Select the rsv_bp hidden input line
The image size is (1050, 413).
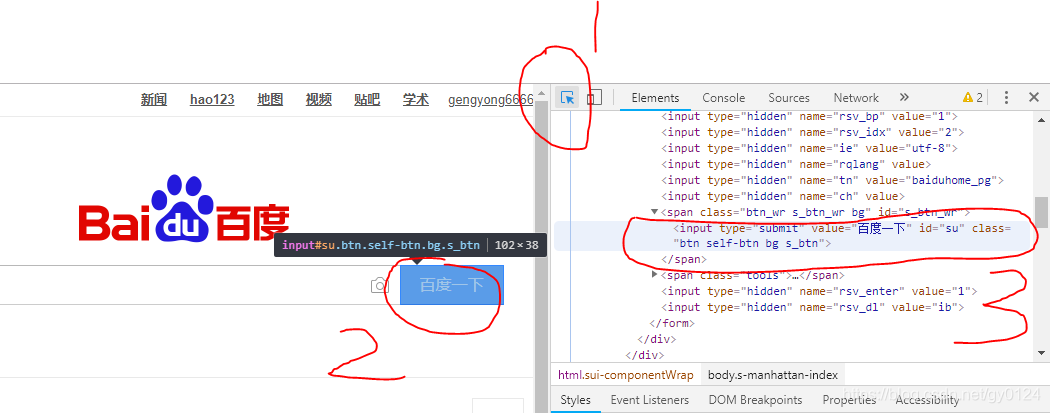click(810, 116)
